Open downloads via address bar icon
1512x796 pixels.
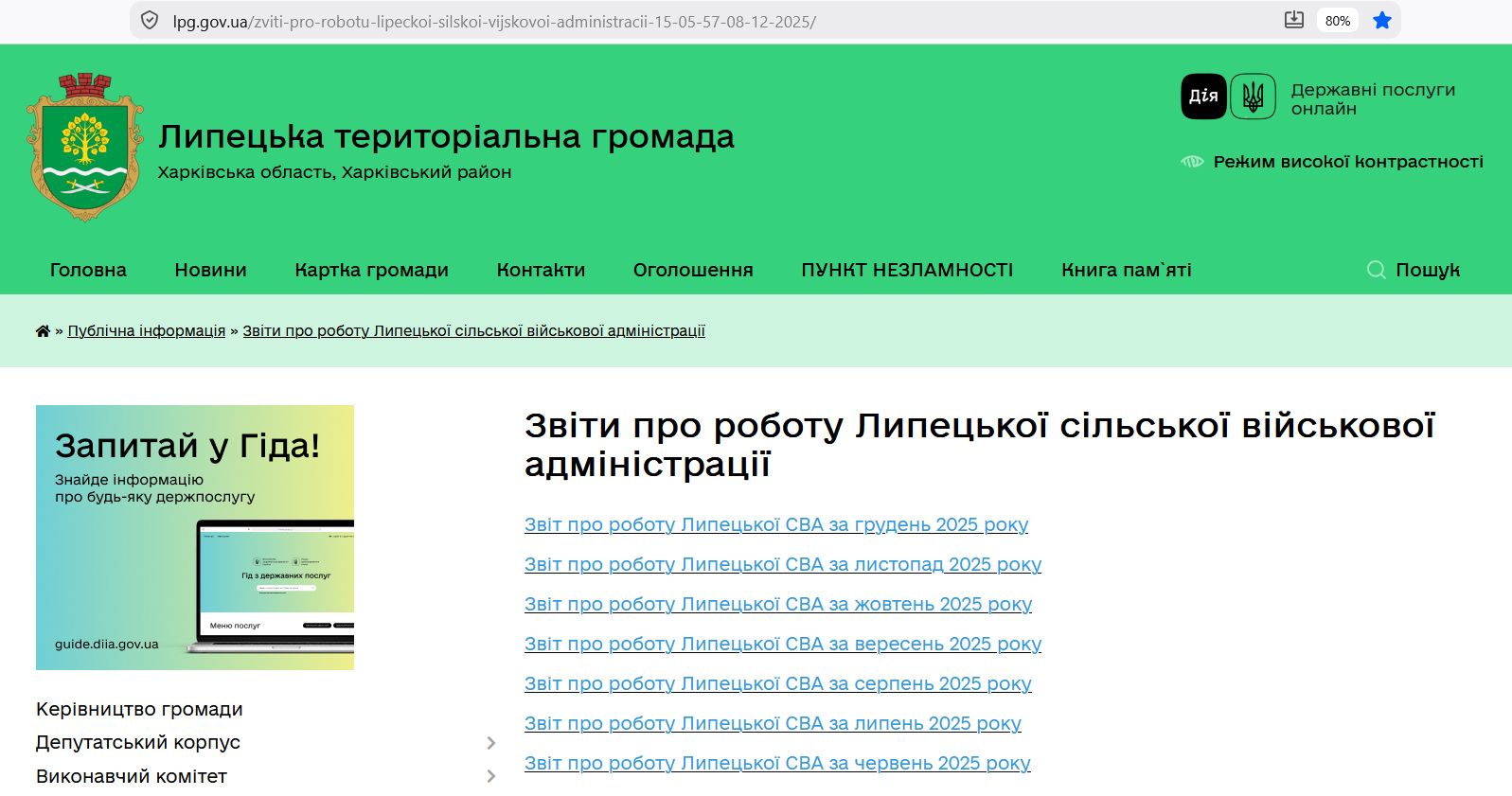point(1294,20)
